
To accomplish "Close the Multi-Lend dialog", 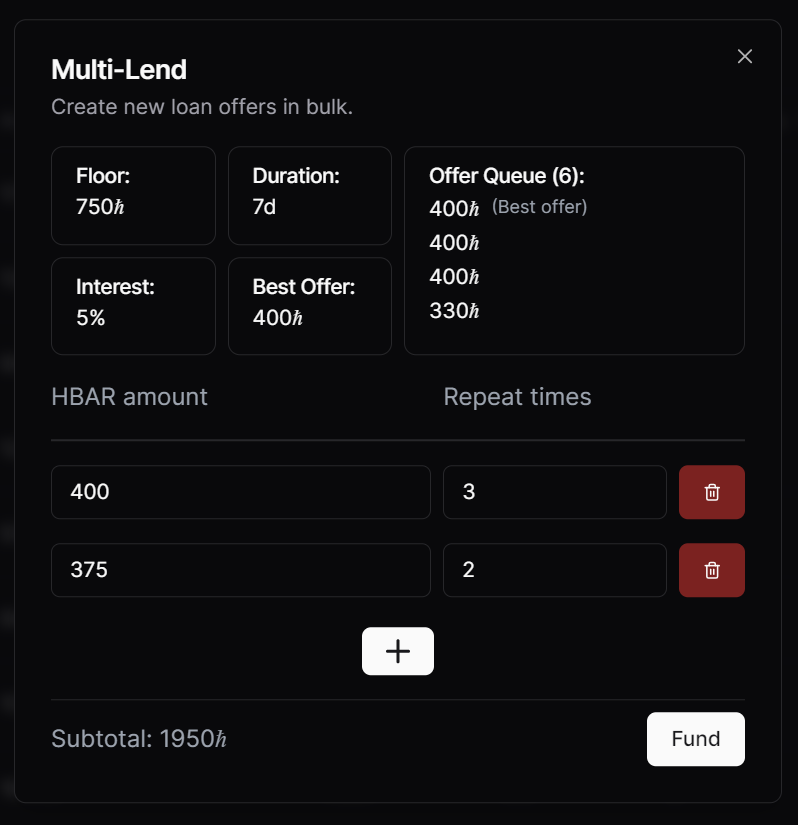I will click(744, 56).
